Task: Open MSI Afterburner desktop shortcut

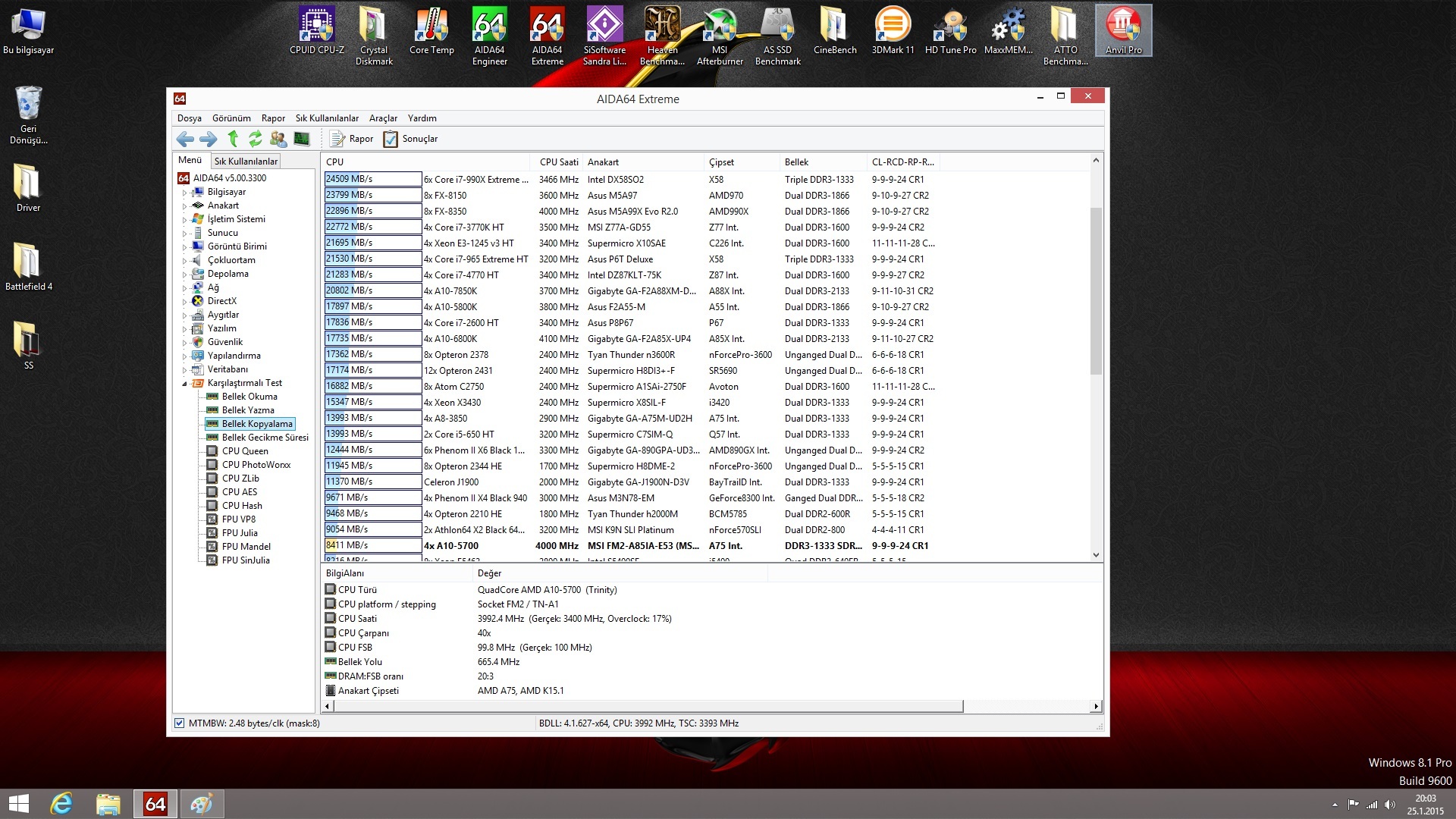Action: [x=720, y=36]
